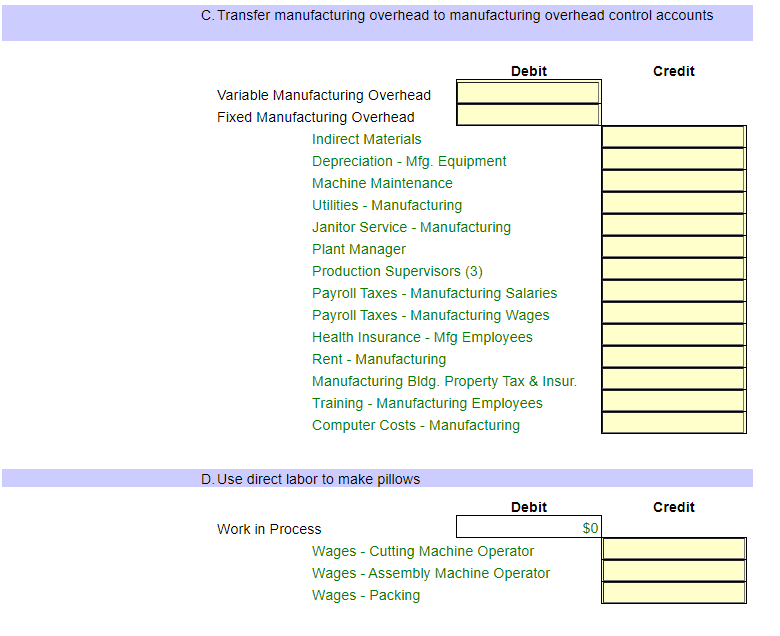This screenshot has width=780, height=636.
Task: Click 'Indirect Materials' account label
Action: (x=366, y=139)
